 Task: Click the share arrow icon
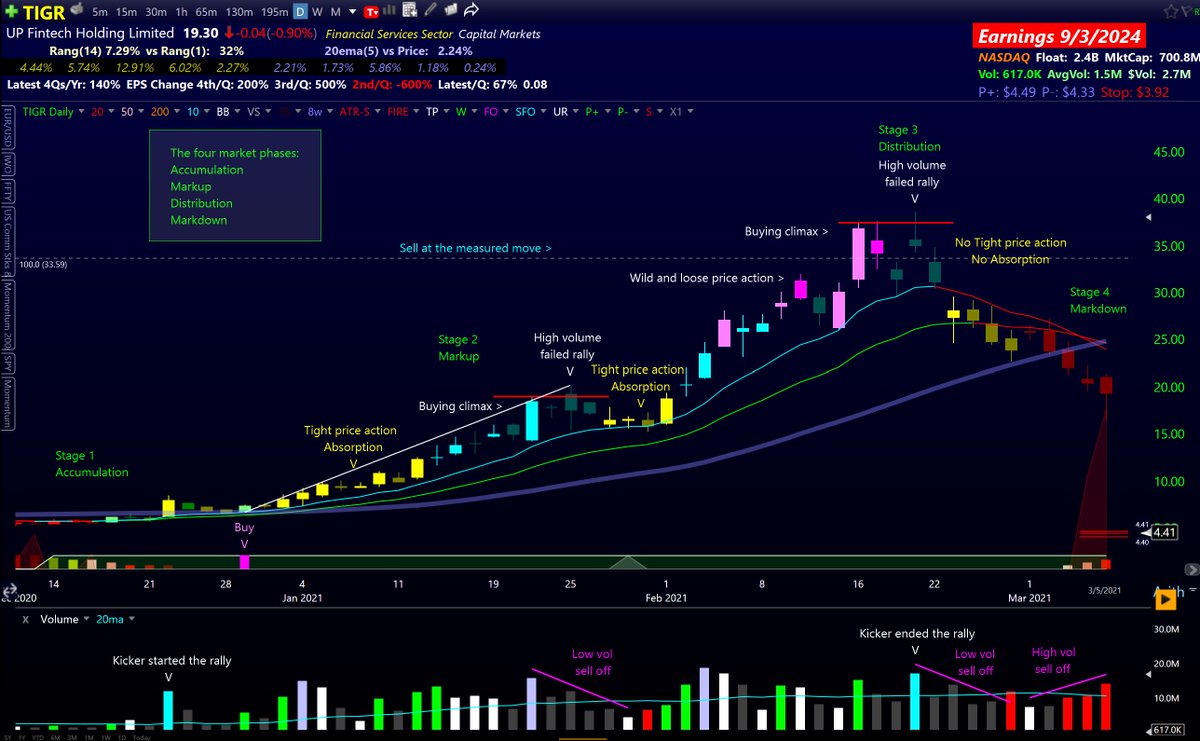click(x=472, y=10)
